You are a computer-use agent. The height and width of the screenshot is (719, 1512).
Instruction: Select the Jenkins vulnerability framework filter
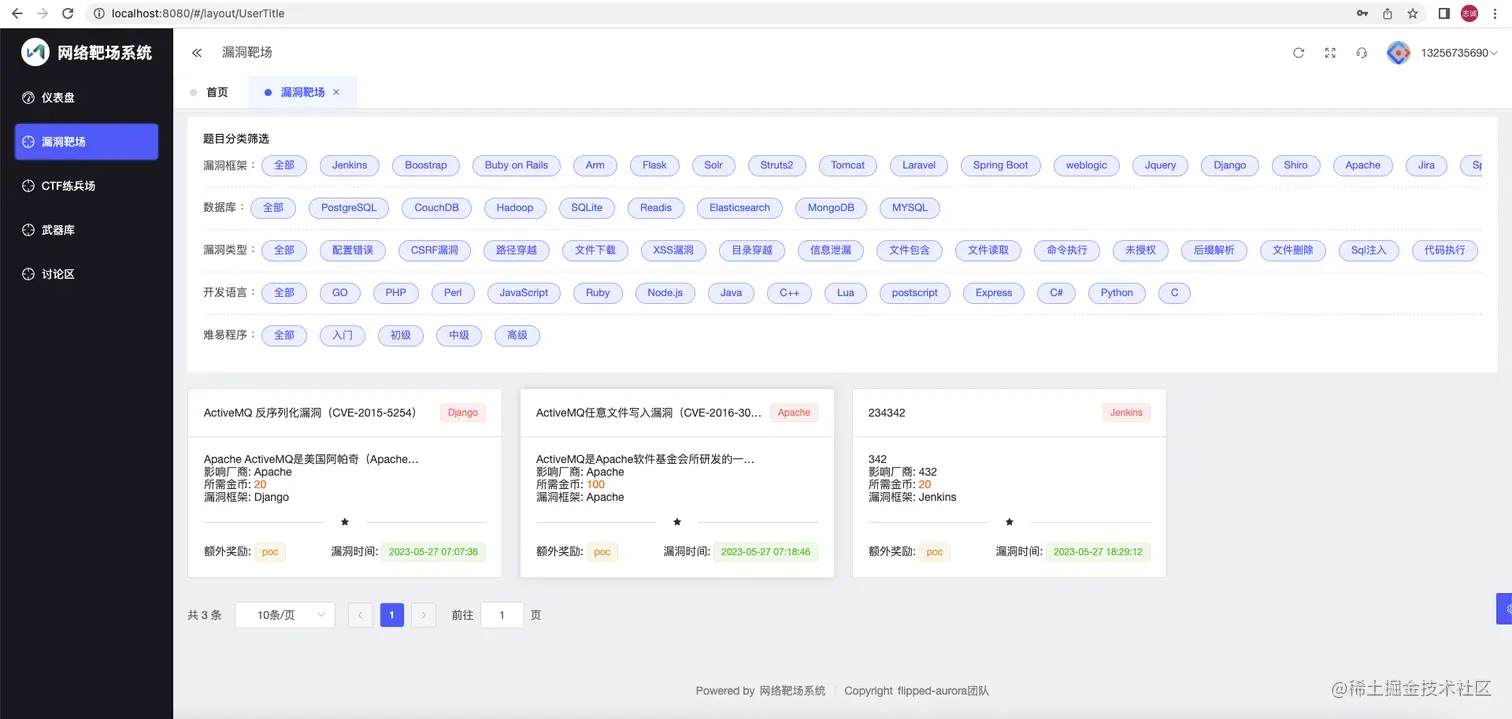349,165
